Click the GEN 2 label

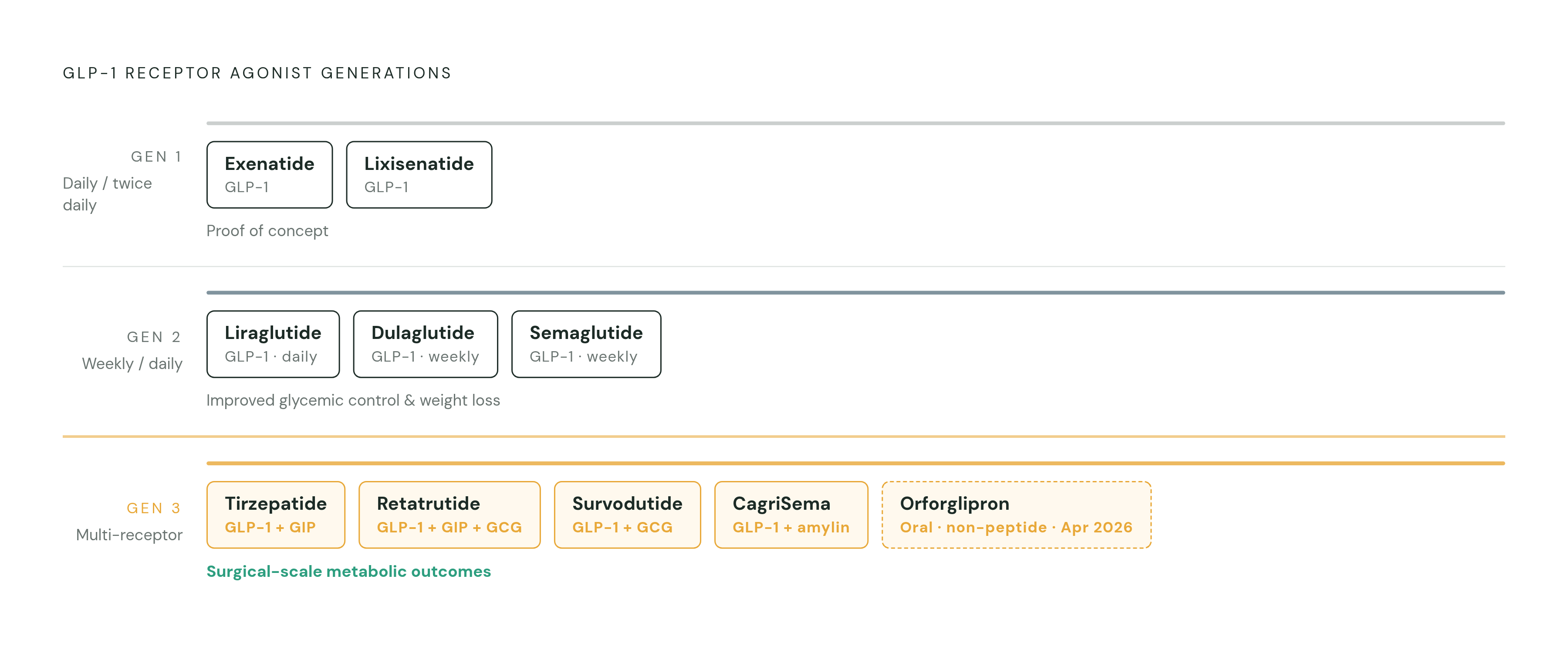click(154, 337)
